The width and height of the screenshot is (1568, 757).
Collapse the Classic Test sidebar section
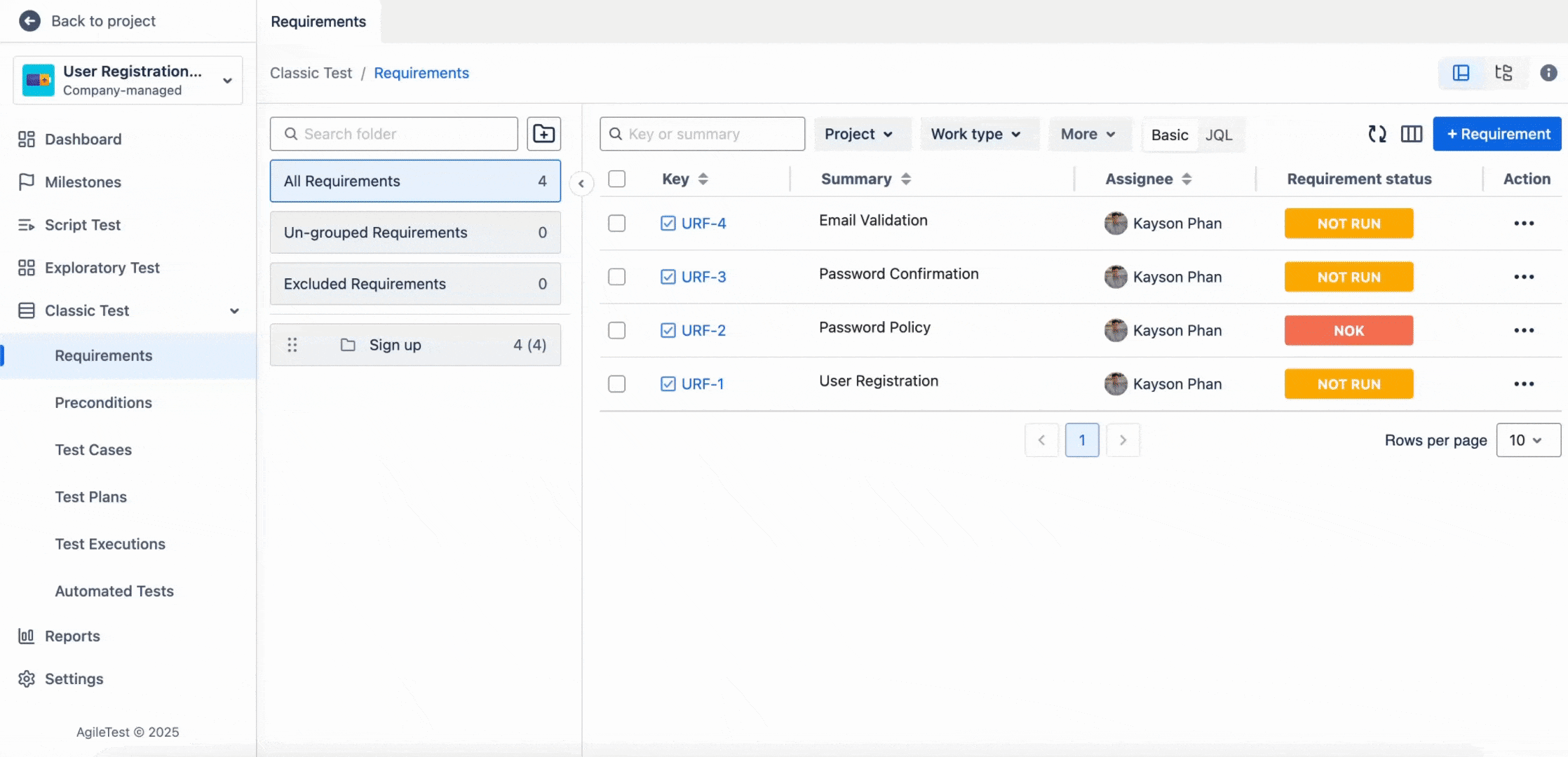pyautogui.click(x=234, y=311)
